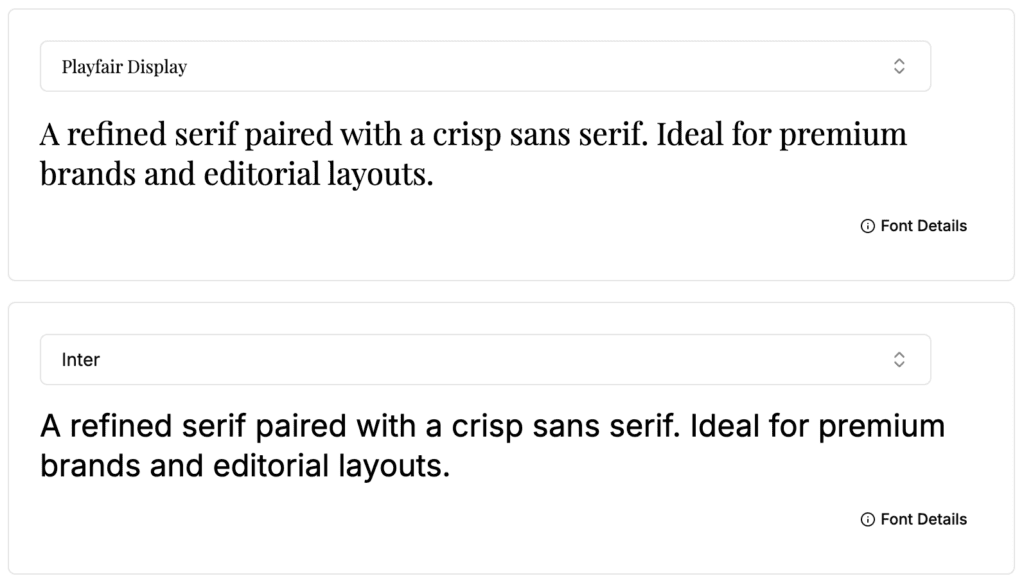Click the first line of the serif preview text
The image size is (1024, 583).
click(x=473, y=135)
